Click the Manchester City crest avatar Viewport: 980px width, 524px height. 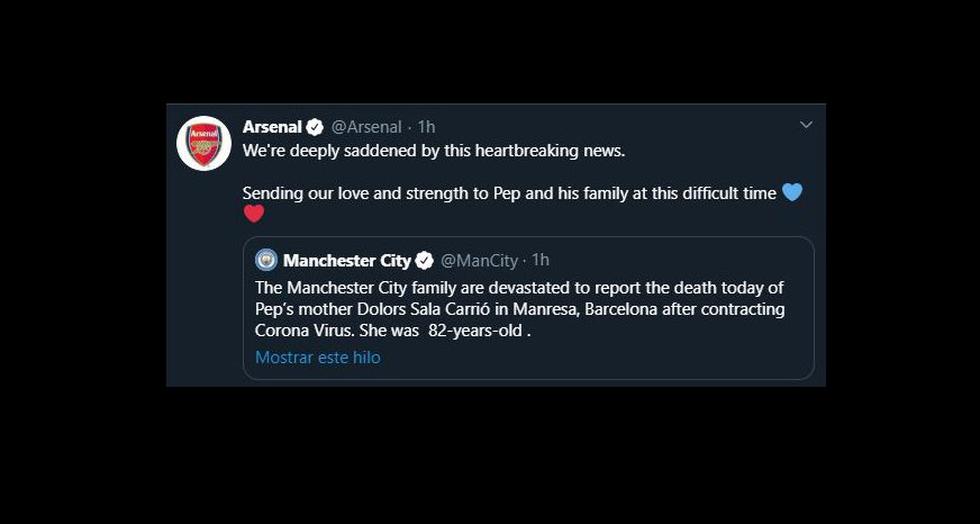click(x=266, y=260)
